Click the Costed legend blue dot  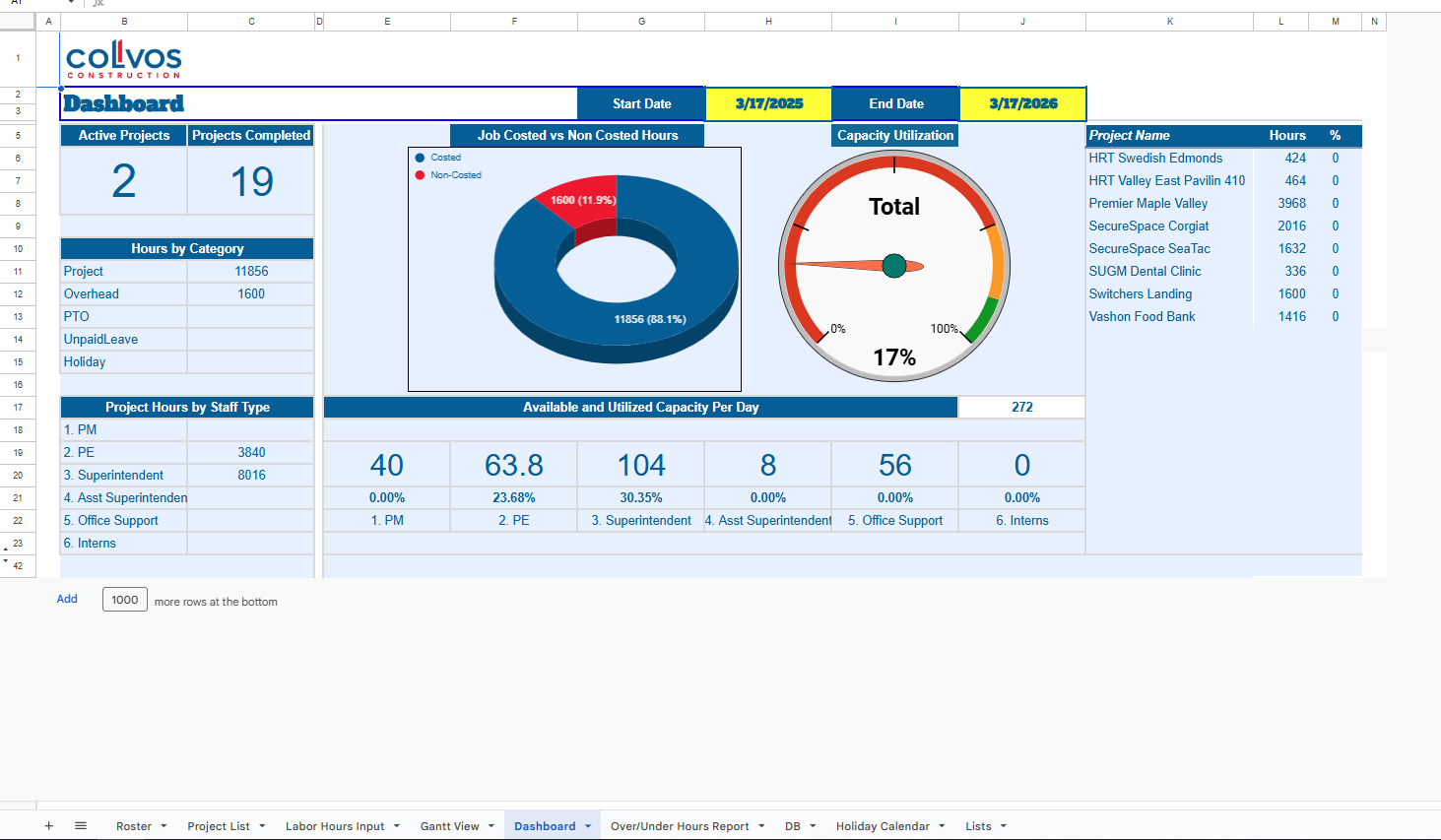[x=421, y=158]
